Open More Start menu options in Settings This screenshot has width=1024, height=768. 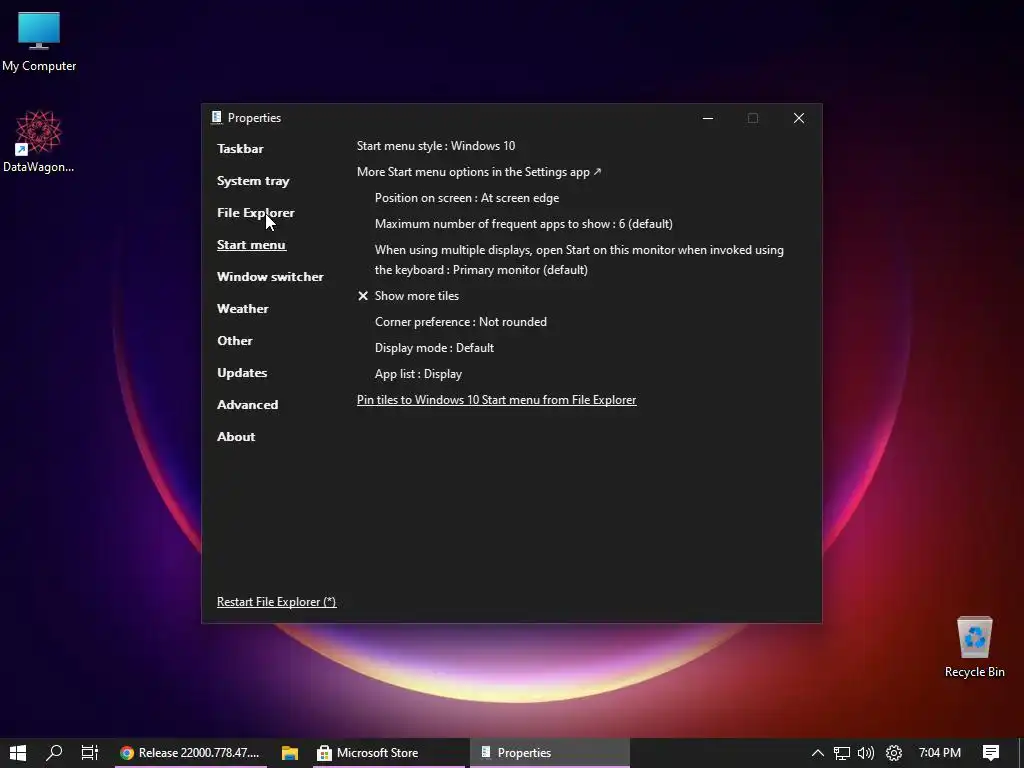tap(479, 172)
